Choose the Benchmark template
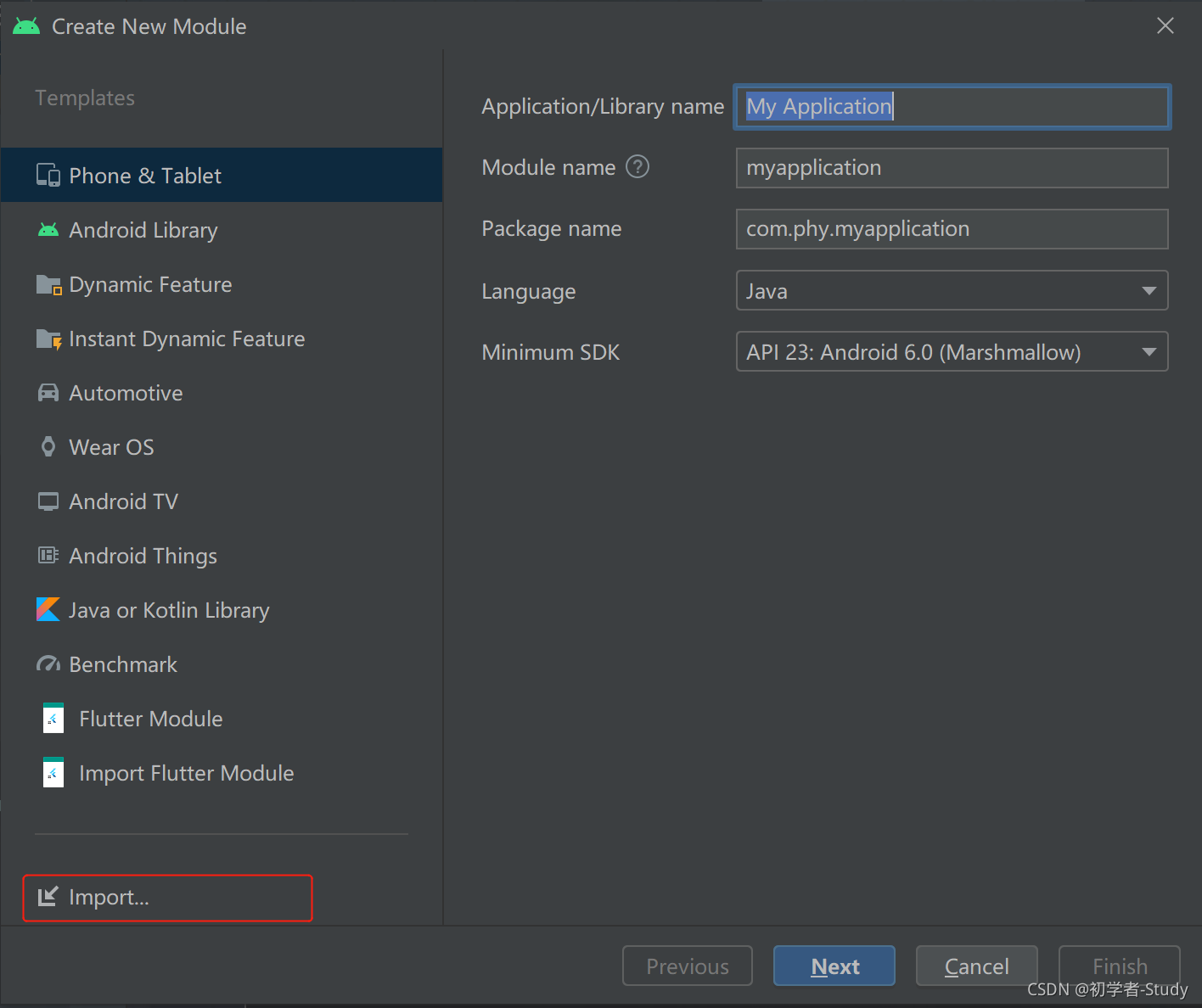The height and width of the screenshot is (1008, 1202). click(222, 664)
